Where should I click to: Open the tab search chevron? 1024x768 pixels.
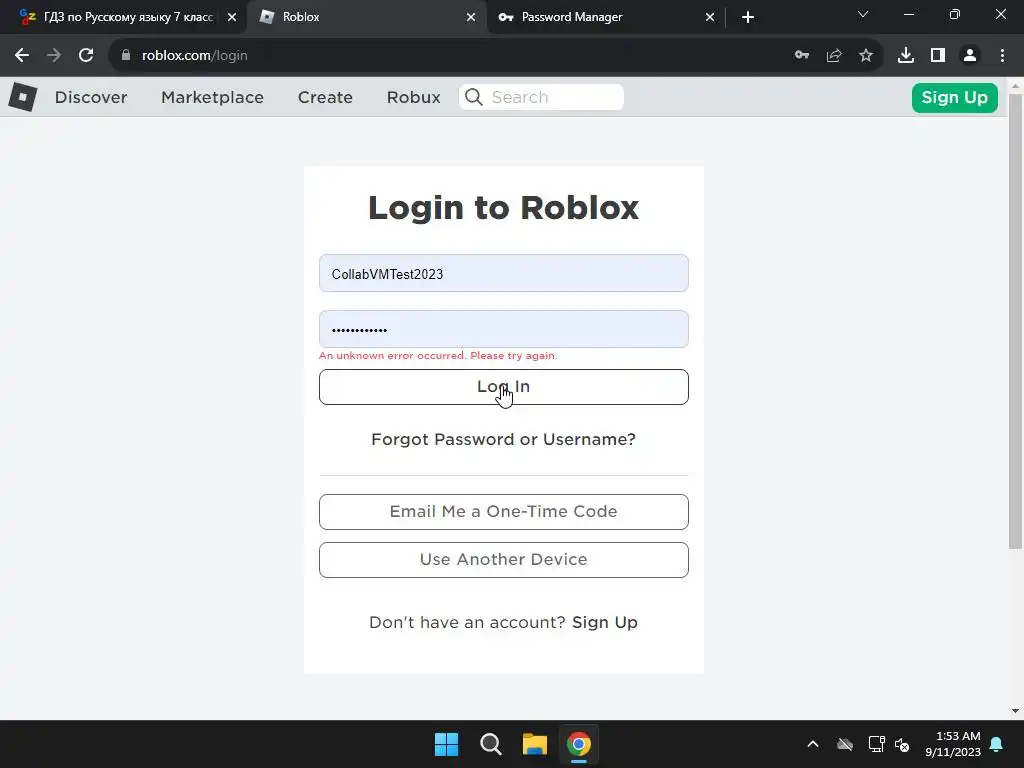863,14
